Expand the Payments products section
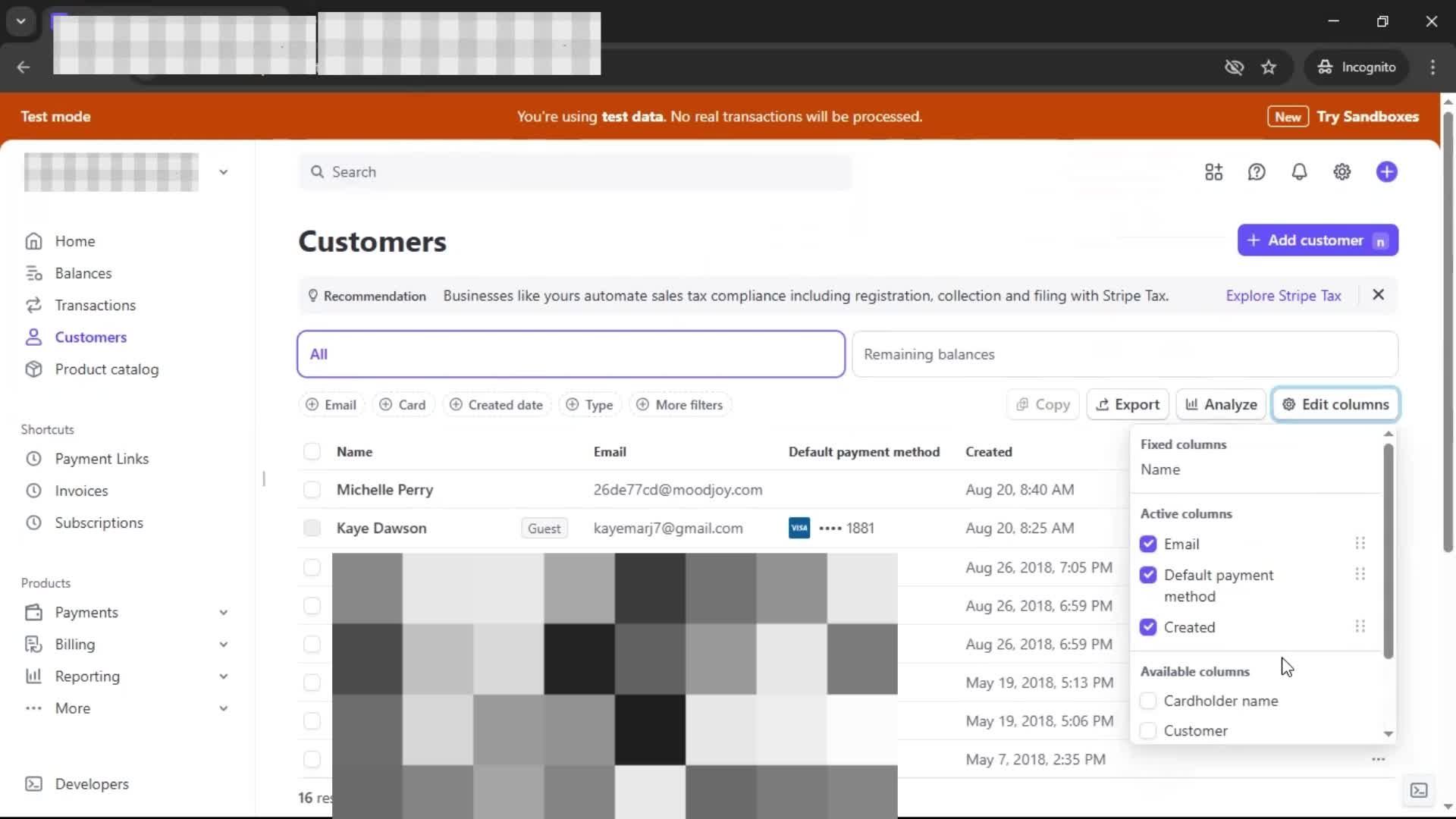Image resolution: width=1456 pixels, height=819 pixels. (223, 612)
